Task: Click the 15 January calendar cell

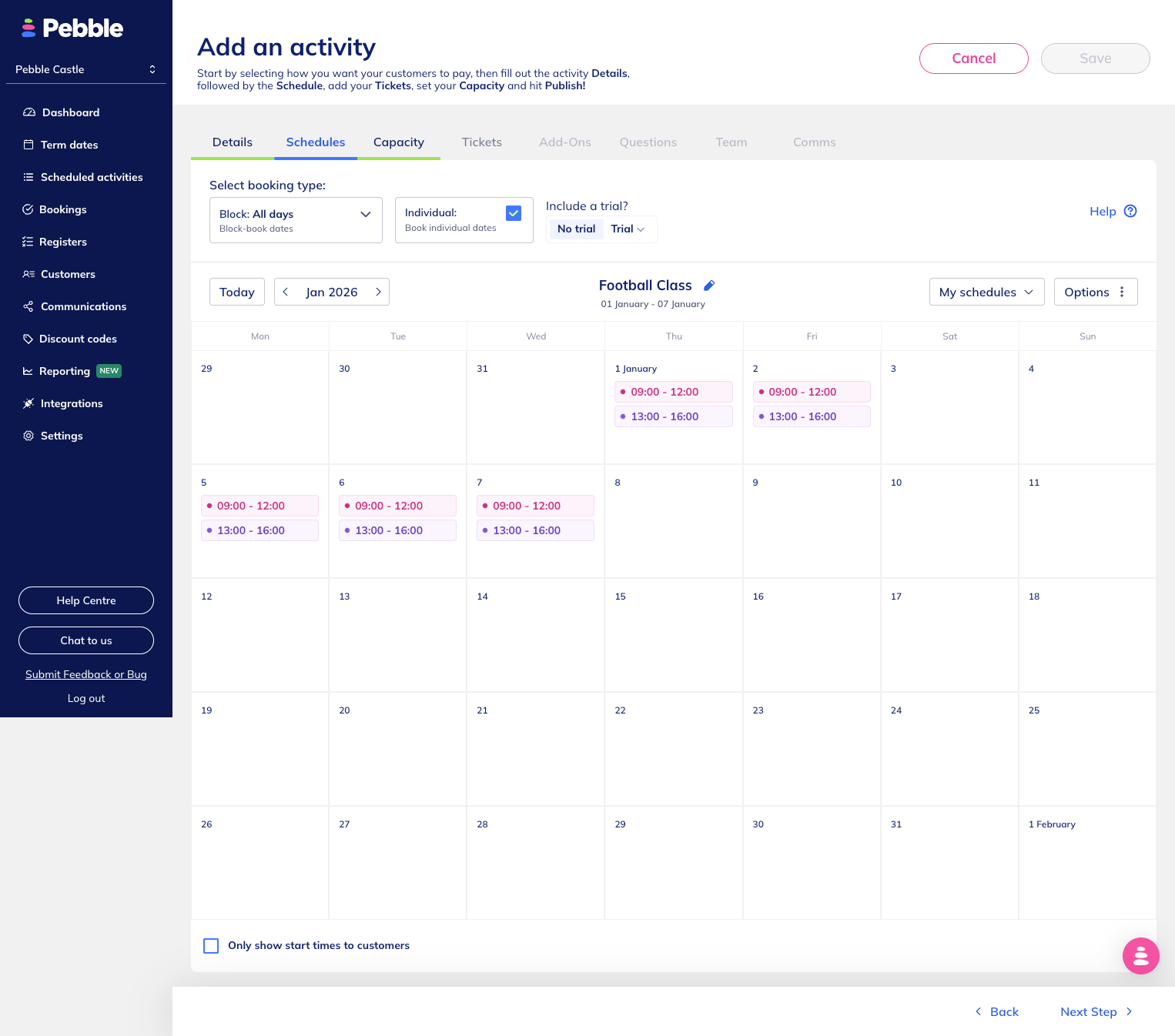Action: click(x=673, y=635)
